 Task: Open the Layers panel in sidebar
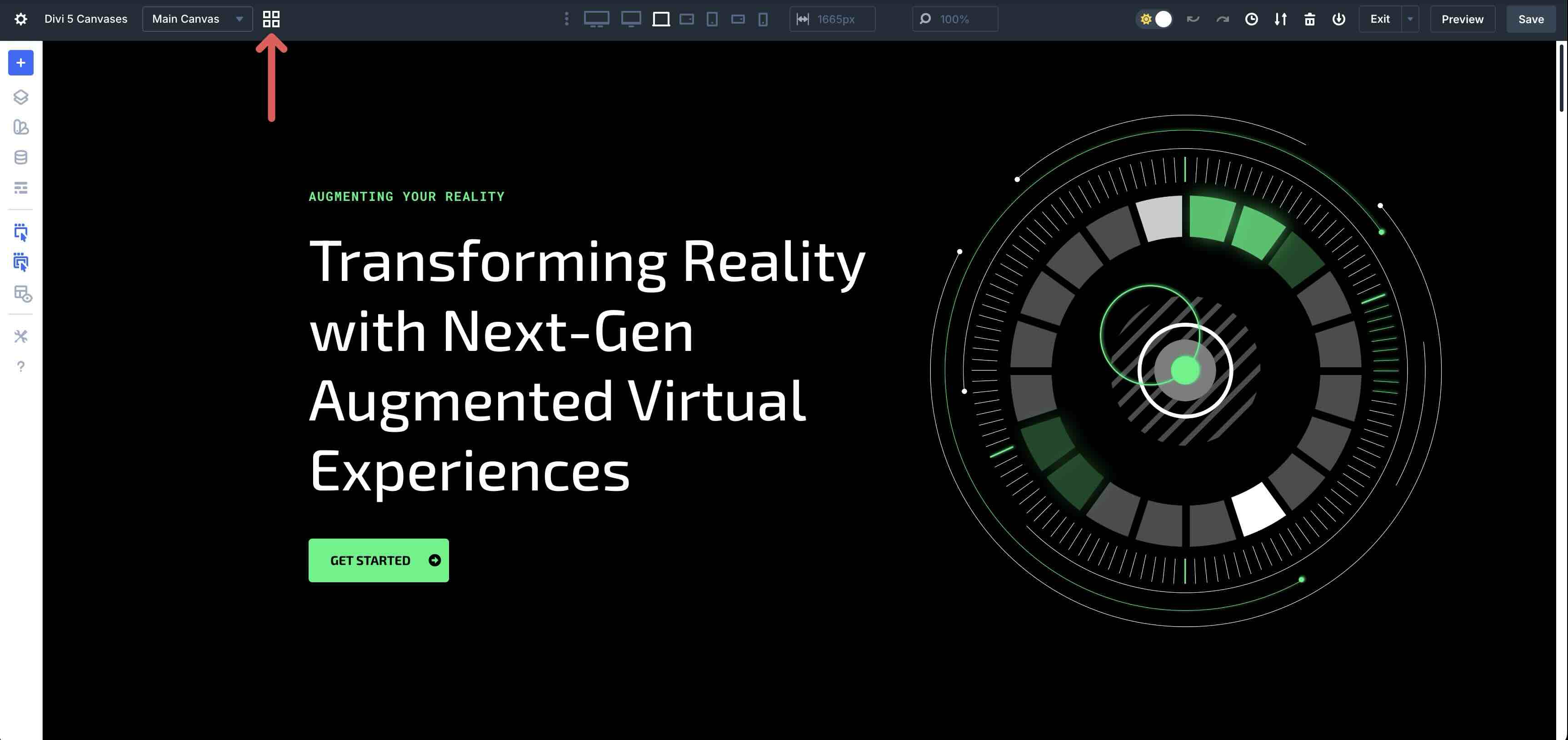point(21,97)
